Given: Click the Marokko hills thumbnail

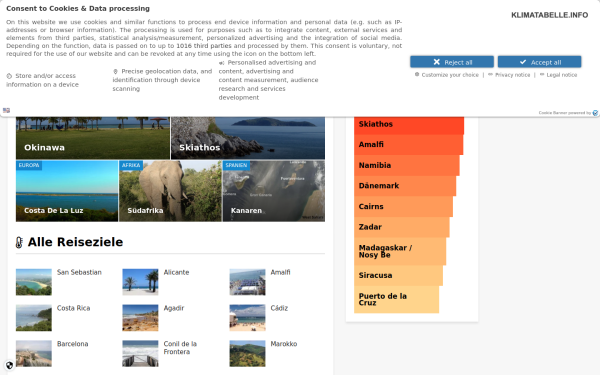Looking at the screenshot, I should coord(247,354).
